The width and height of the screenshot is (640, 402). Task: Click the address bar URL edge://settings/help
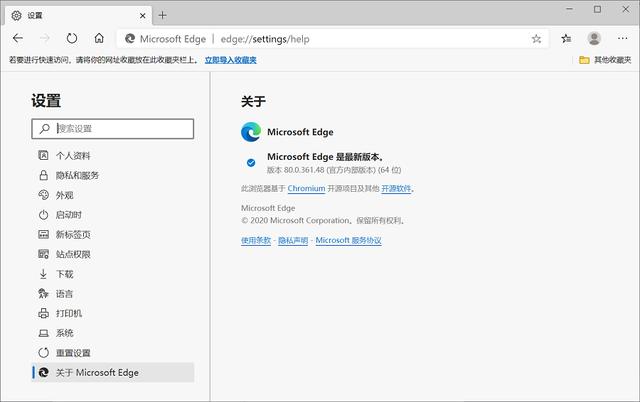pos(265,39)
